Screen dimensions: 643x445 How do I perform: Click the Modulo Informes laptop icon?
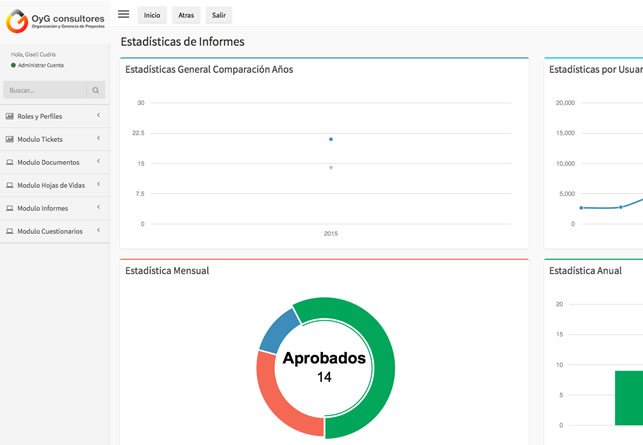[x=10, y=208]
